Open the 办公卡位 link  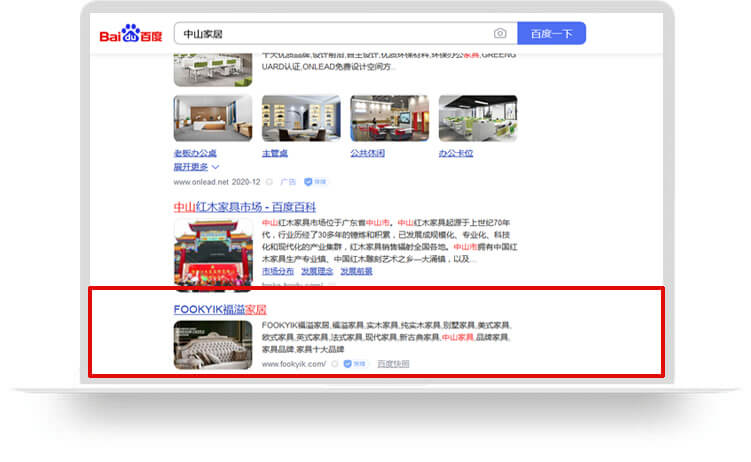[x=456, y=153]
